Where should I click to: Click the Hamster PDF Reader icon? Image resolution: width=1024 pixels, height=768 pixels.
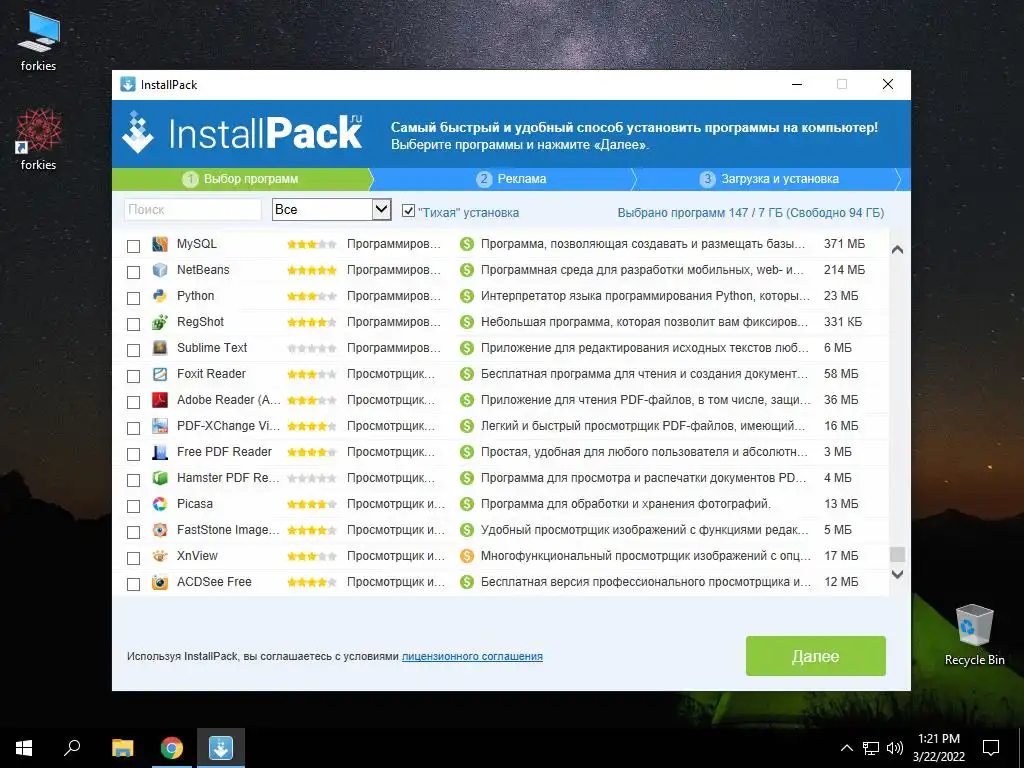(160, 478)
